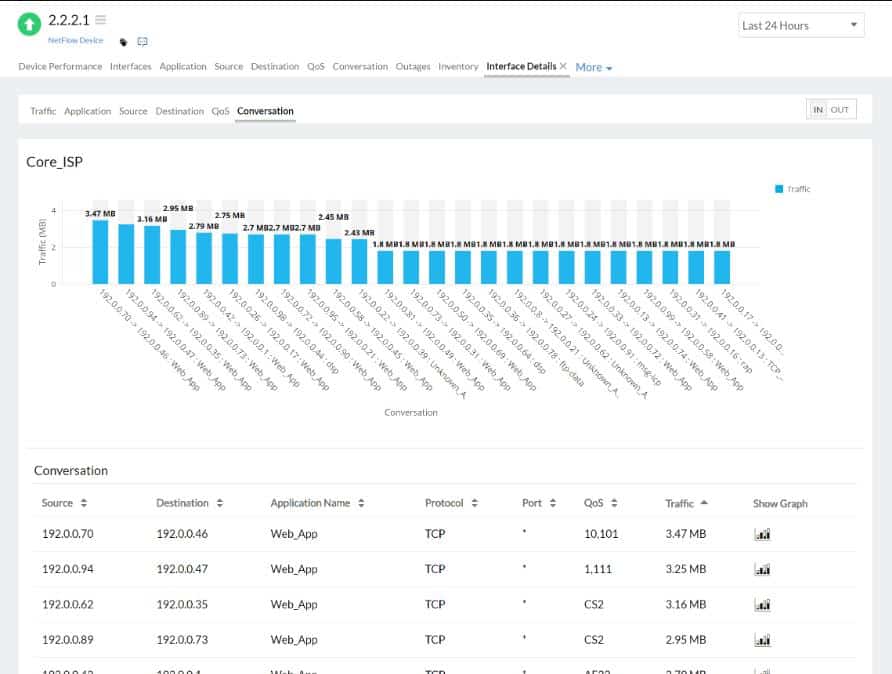Open the Interfaces tab
892x674 pixels.
pos(131,67)
